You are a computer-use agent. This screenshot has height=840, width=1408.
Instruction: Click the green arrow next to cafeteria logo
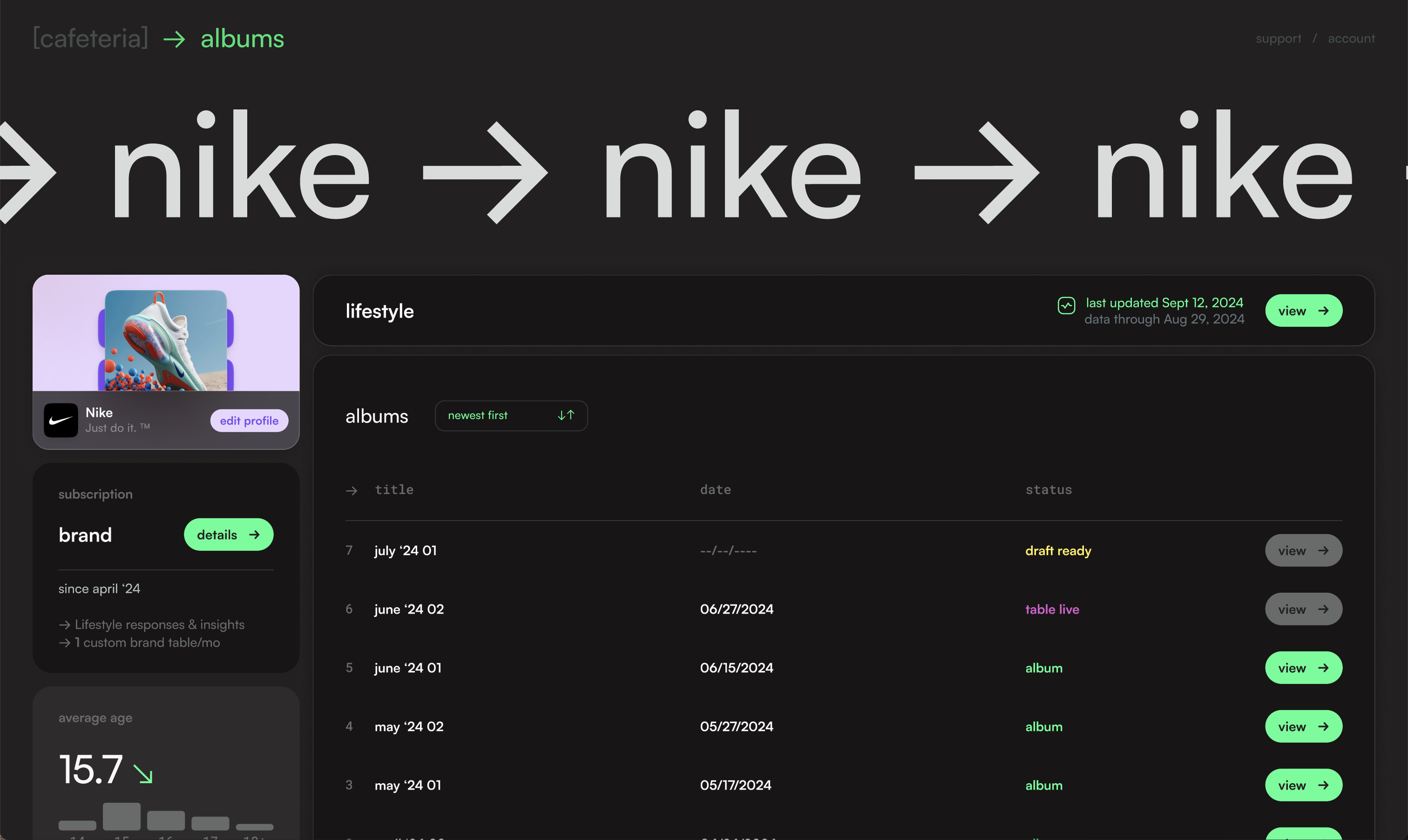click(x=174, y=39)
